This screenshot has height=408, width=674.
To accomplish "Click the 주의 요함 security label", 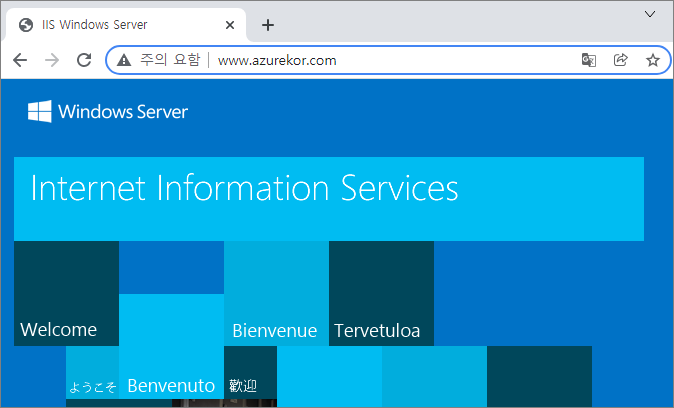I will [x=170, y=60].
